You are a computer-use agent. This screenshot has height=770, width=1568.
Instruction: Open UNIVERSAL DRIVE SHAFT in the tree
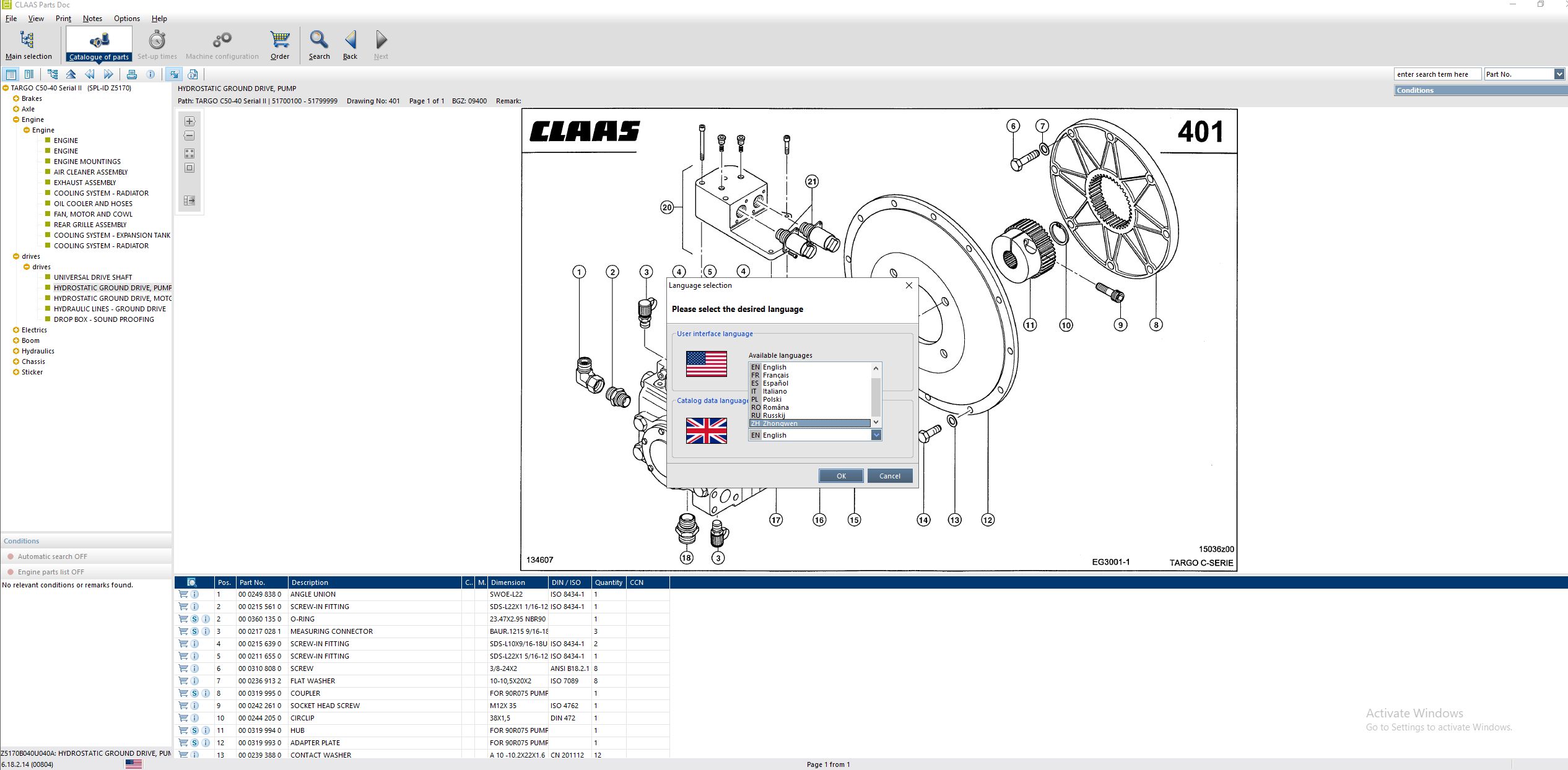pyautogui.click(x=93, y=277)
